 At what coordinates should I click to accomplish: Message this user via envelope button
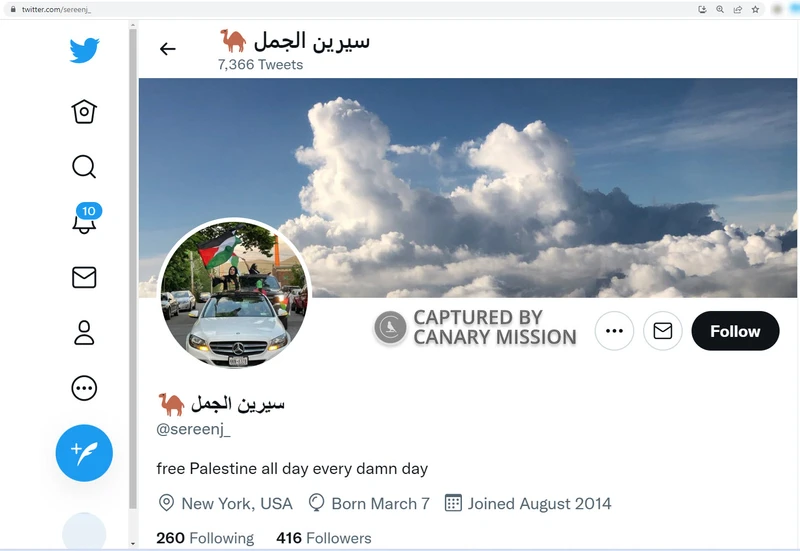pyautogui.click(x=663, y=331)
